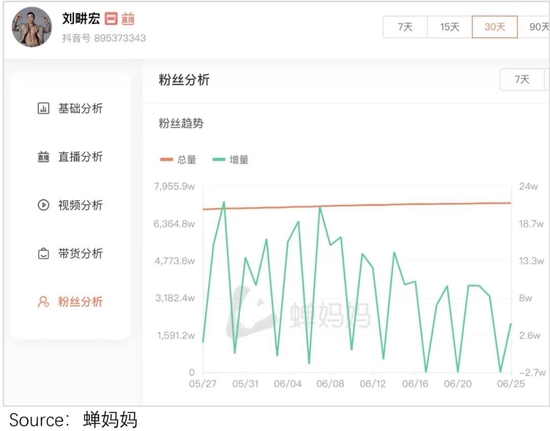The image size is (550, 431).
Task: Select 7天 in the 粉丝分析 section
Action: 522,80
